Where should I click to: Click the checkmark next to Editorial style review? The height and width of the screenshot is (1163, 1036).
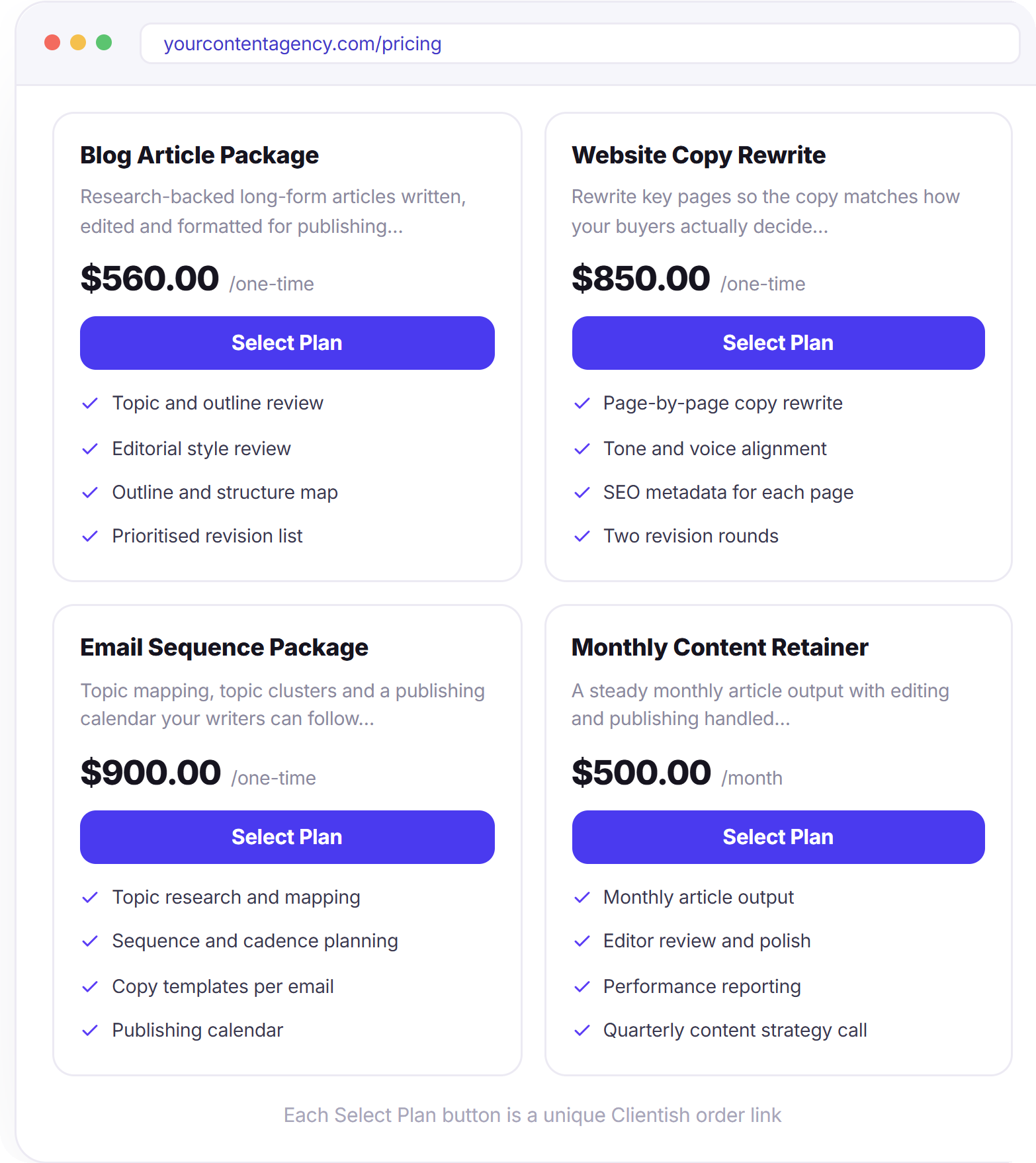click(90, 449)
